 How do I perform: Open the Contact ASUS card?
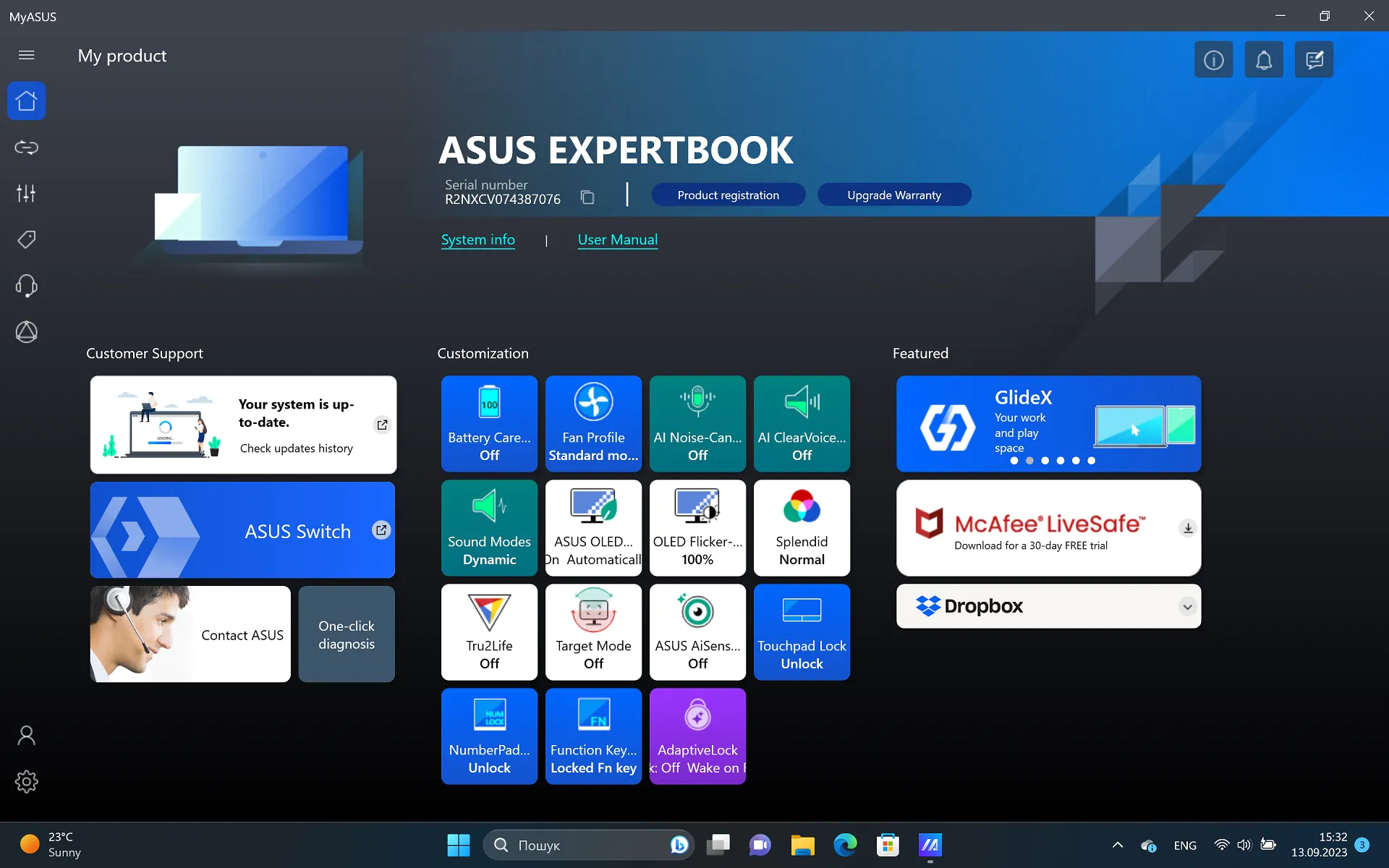[190, 634]
